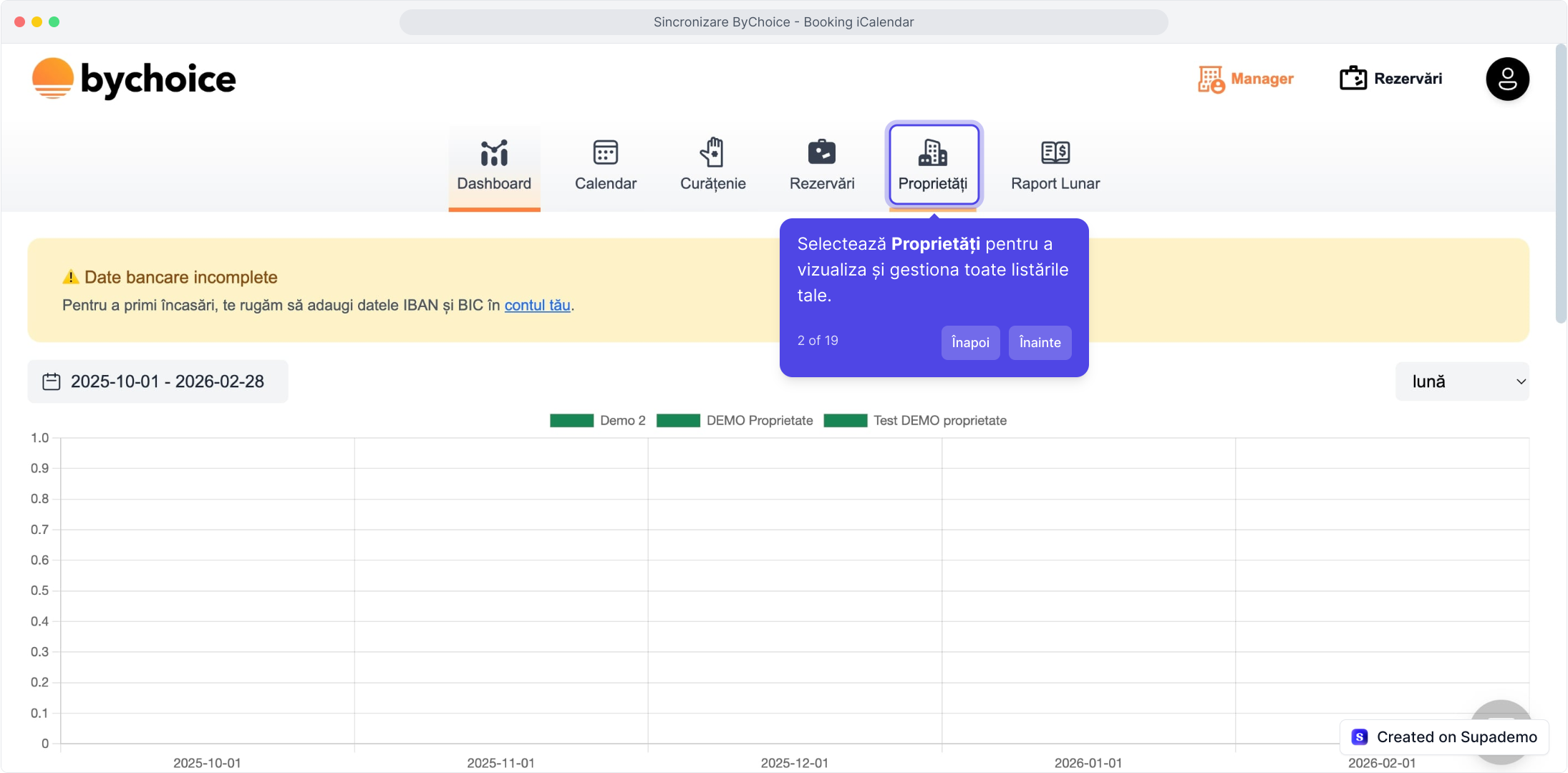Open the Calendar icon tab

(605, 152)
